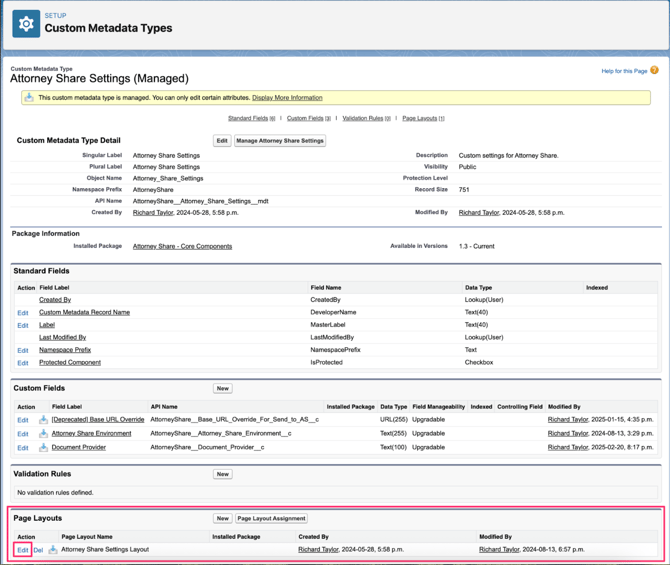670x565 pixels.
Task: Edit the Attorney Share Settings Layout
Action: coord(22,550)
